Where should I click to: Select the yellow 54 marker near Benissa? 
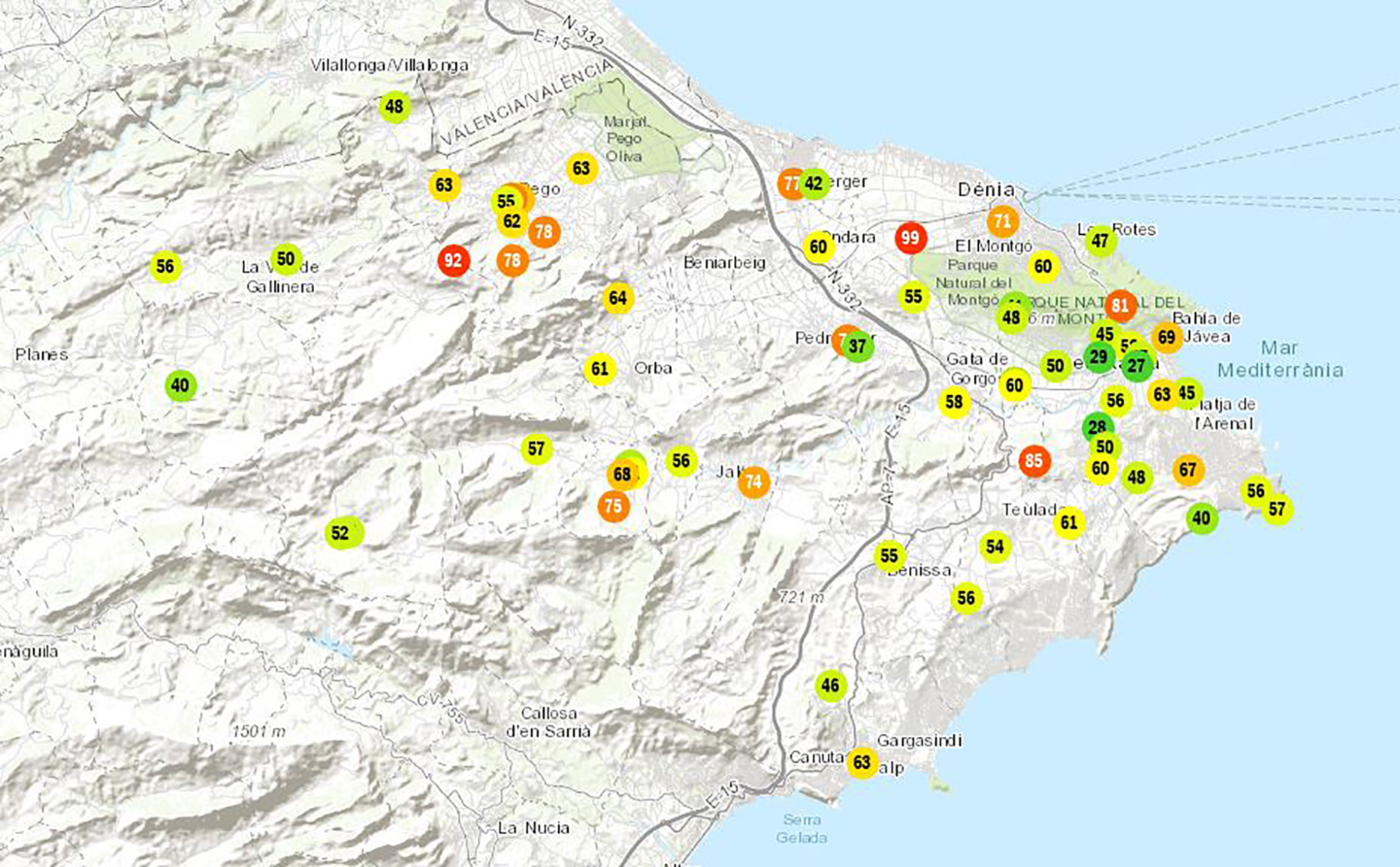coord(995,547)
